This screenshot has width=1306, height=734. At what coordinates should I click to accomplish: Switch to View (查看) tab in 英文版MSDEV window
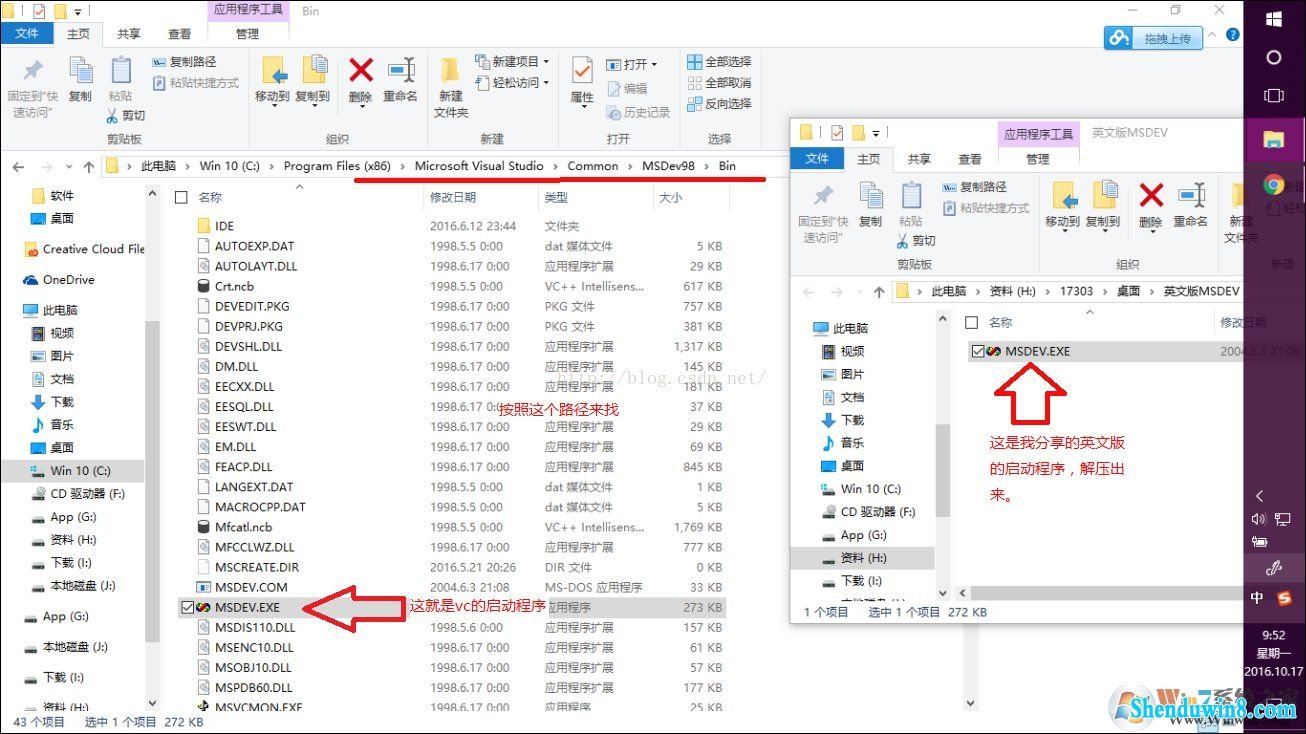969,158
